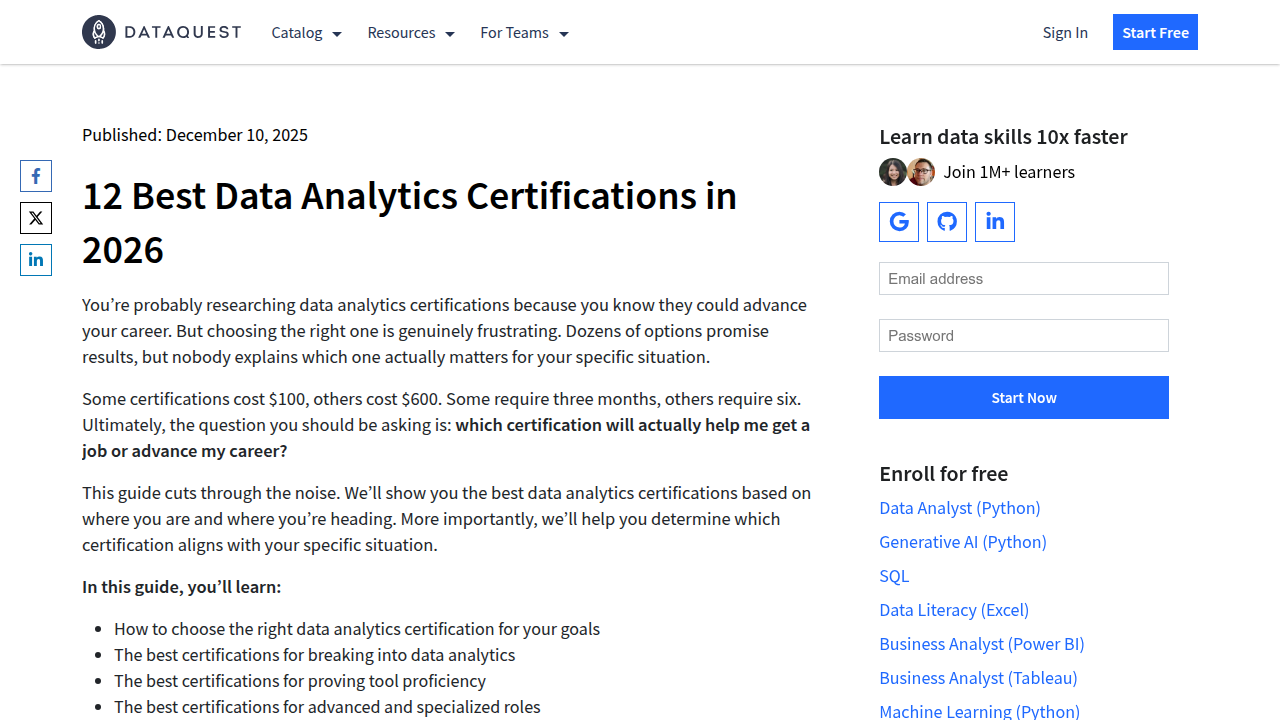Image resolution: width=1280 pixels, height=720 pixels.
Task: Click the Published: December 10, 2025 text
Action: point(195,135)
